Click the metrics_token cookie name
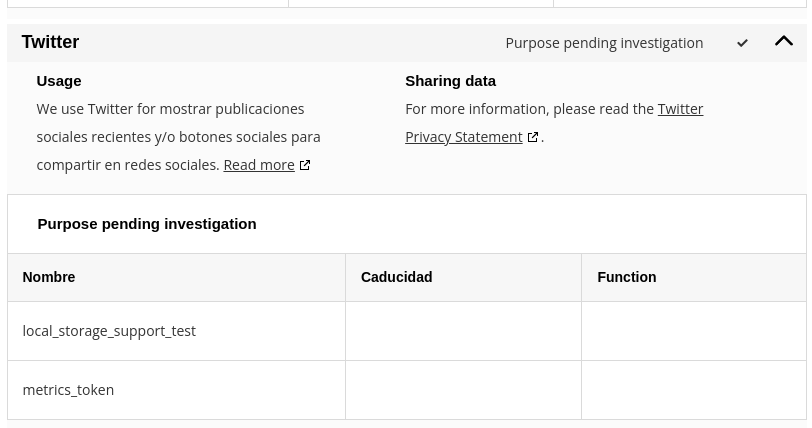 point(68,390)
